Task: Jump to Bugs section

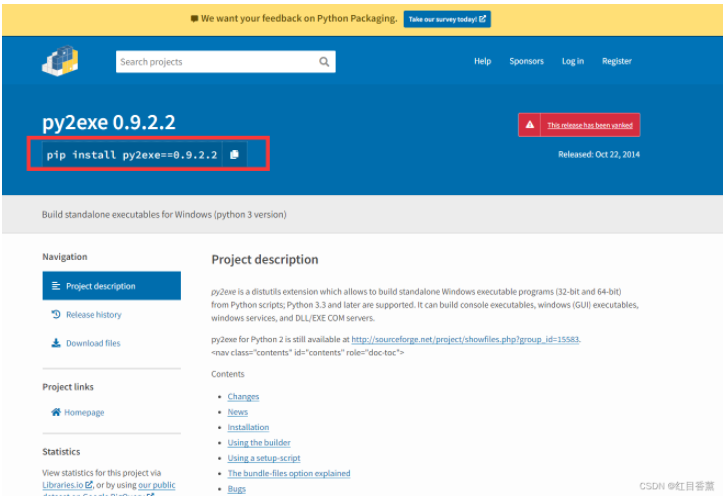Action: tap(237, 489)
